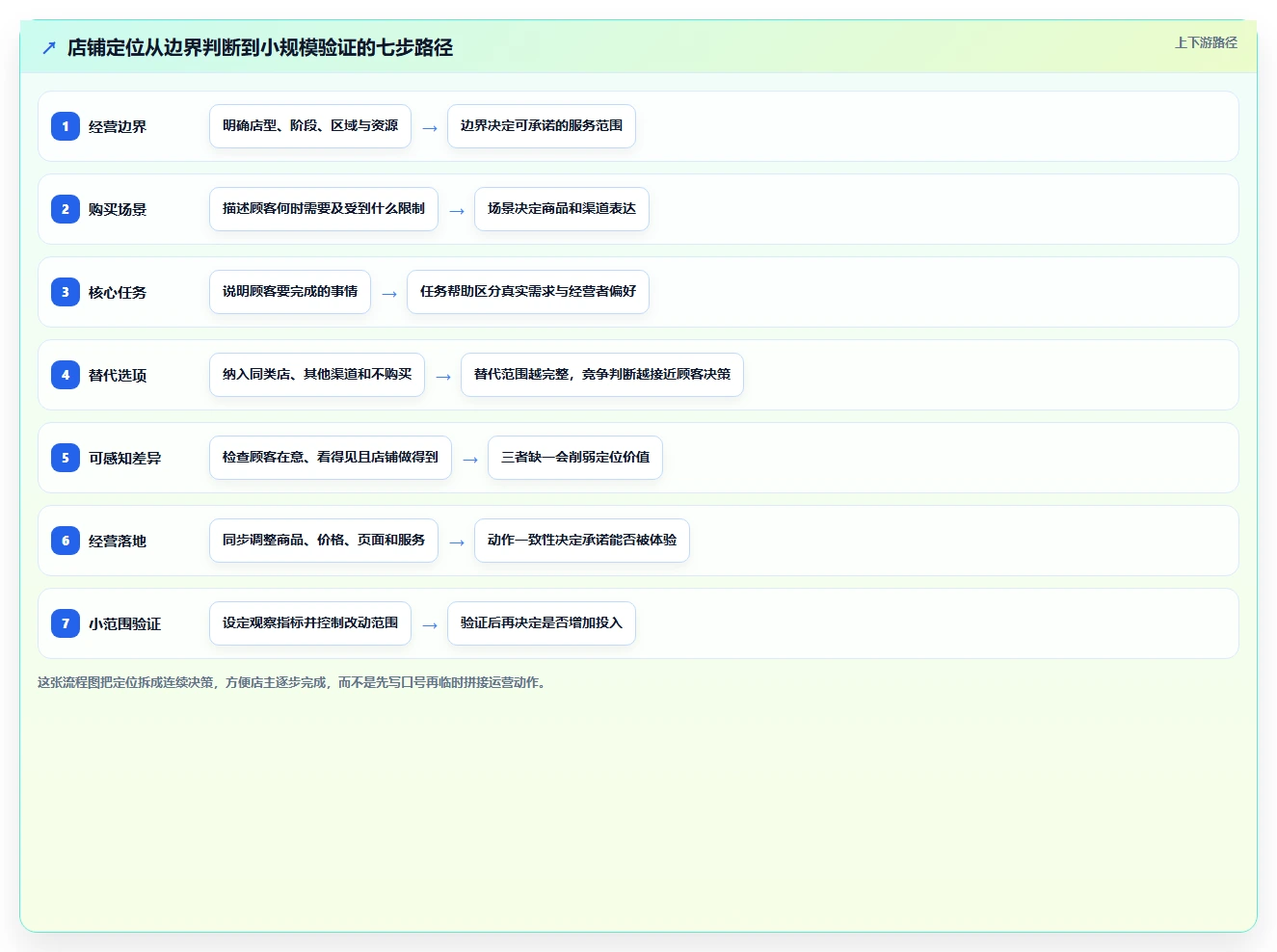Image resolution: width=1277 pixels, height=952 pixels.
Task: Click the title 店铺定位从边界判断到小规模验证的七步路径
Action: point(260,47)
